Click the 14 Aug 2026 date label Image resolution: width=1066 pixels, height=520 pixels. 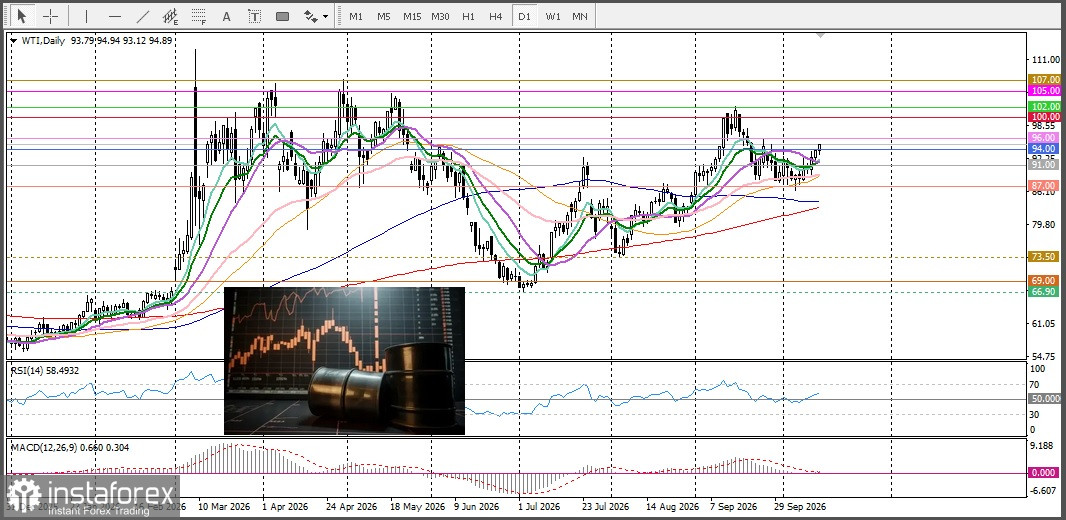(x=672, y=507)
